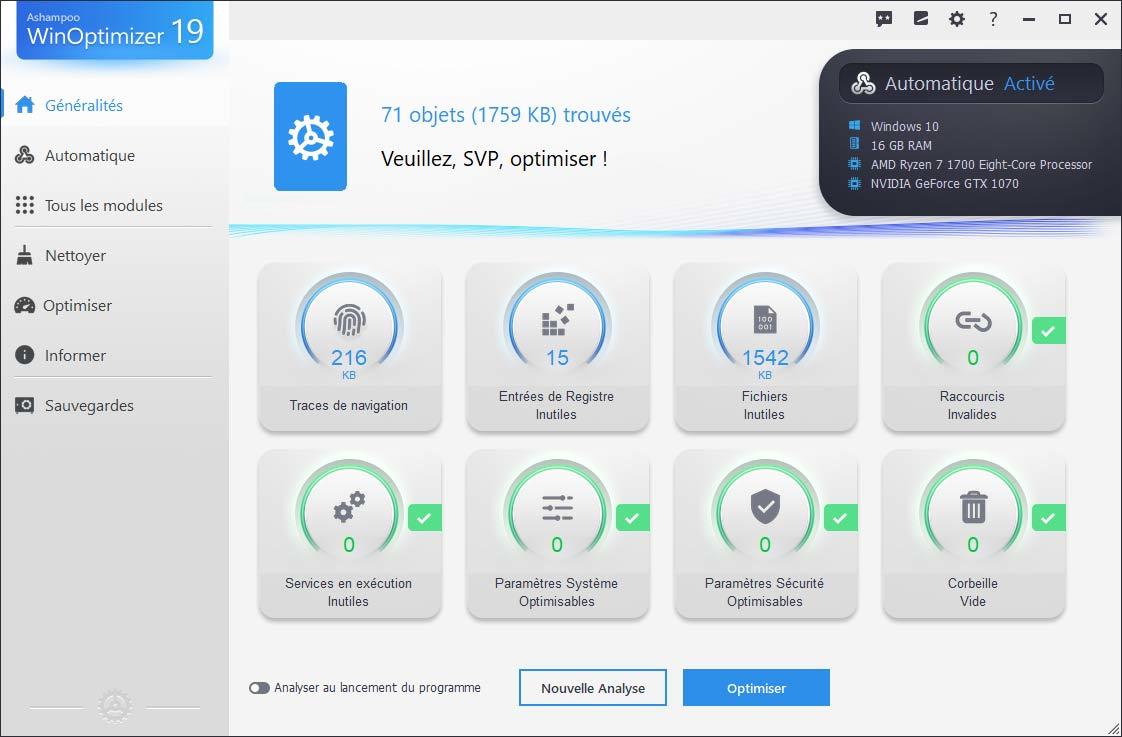Click the trash bin icon for Corbeille
The width and height of the screenshot is (1122, 737).
coord(973,507)
